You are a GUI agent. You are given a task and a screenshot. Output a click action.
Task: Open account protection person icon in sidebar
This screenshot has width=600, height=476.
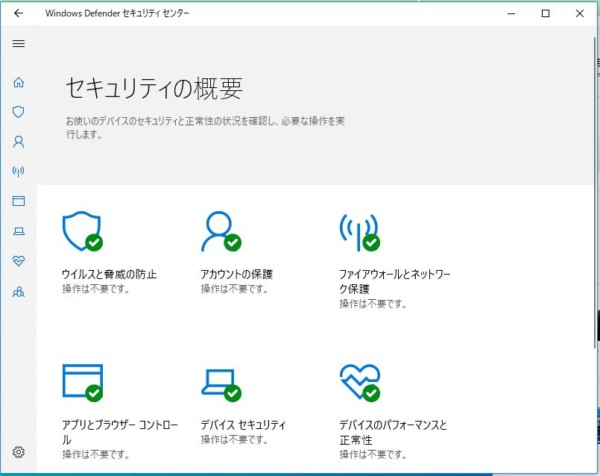18,142
